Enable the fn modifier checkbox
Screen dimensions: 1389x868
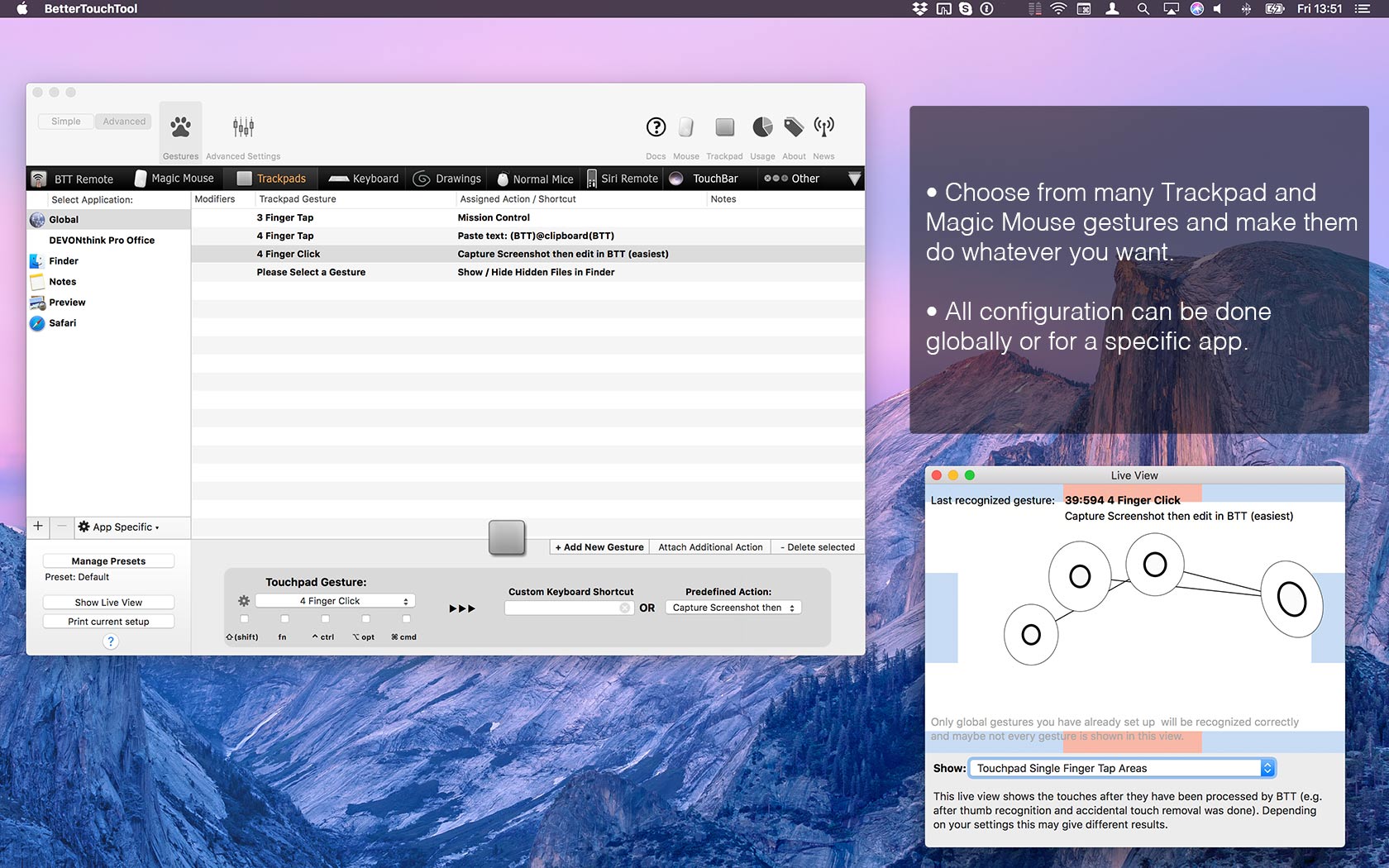[x=284, y=619]
